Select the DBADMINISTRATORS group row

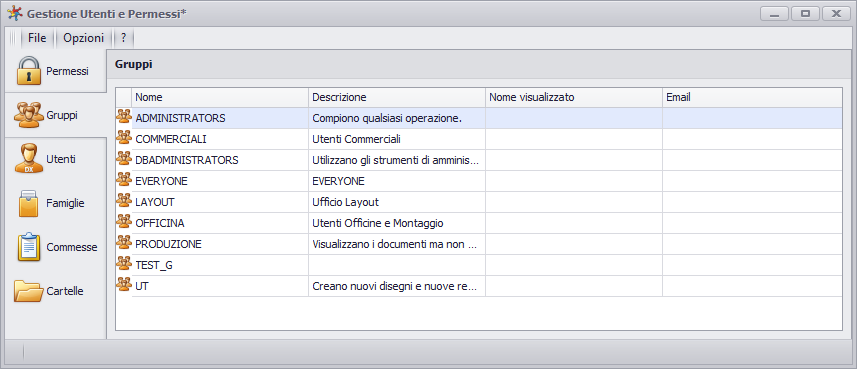(x=479, y=160)
